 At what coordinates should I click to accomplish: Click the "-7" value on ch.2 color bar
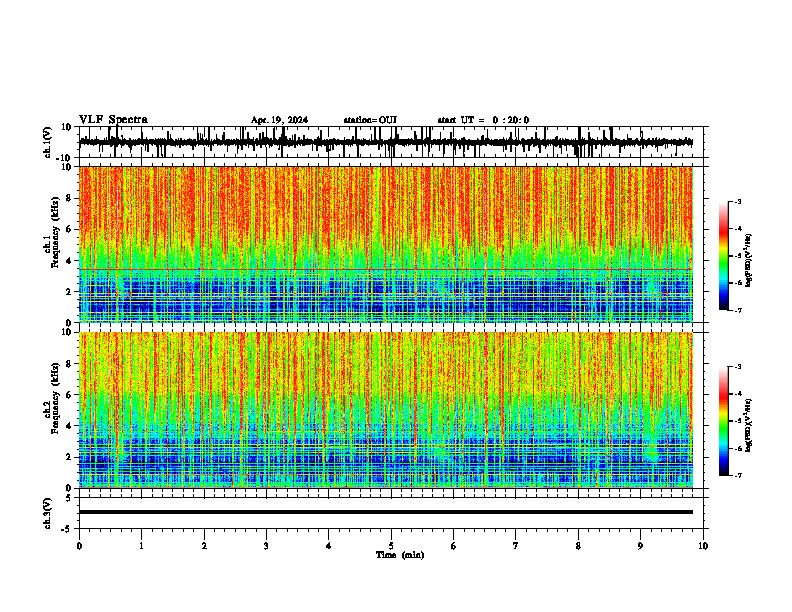[738, 475]
